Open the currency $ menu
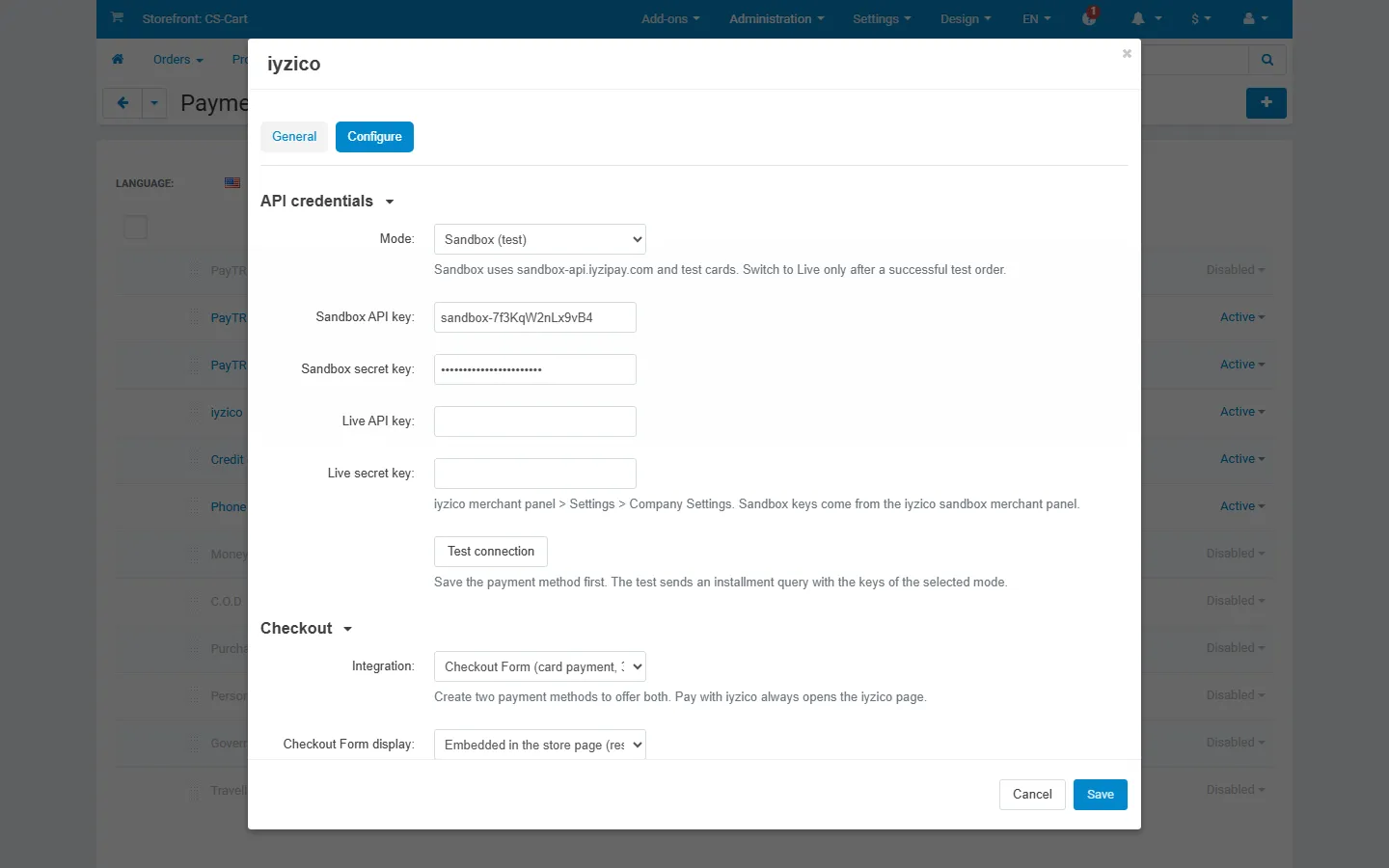Viewport: 1389px width, 868px height. [x=1201, y=18]
